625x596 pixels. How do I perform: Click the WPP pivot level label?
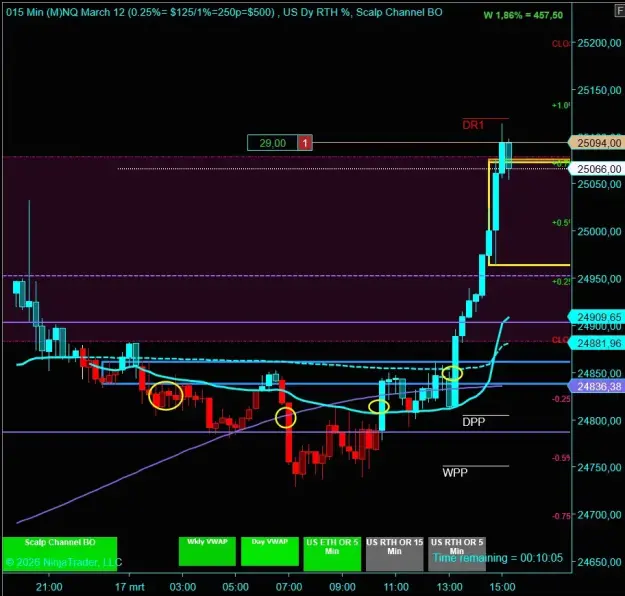pos(455,473)
